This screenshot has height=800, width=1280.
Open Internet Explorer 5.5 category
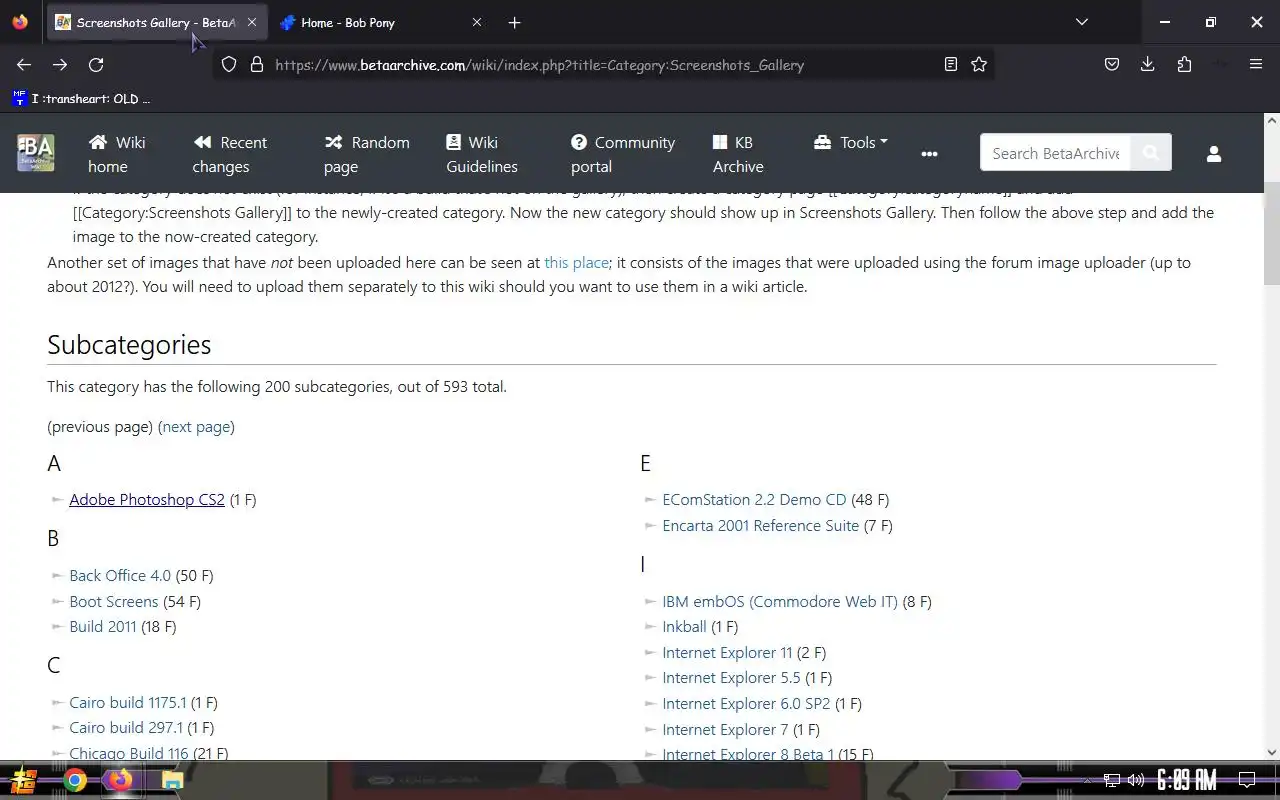pyautogui.click(x=731, y=678)
